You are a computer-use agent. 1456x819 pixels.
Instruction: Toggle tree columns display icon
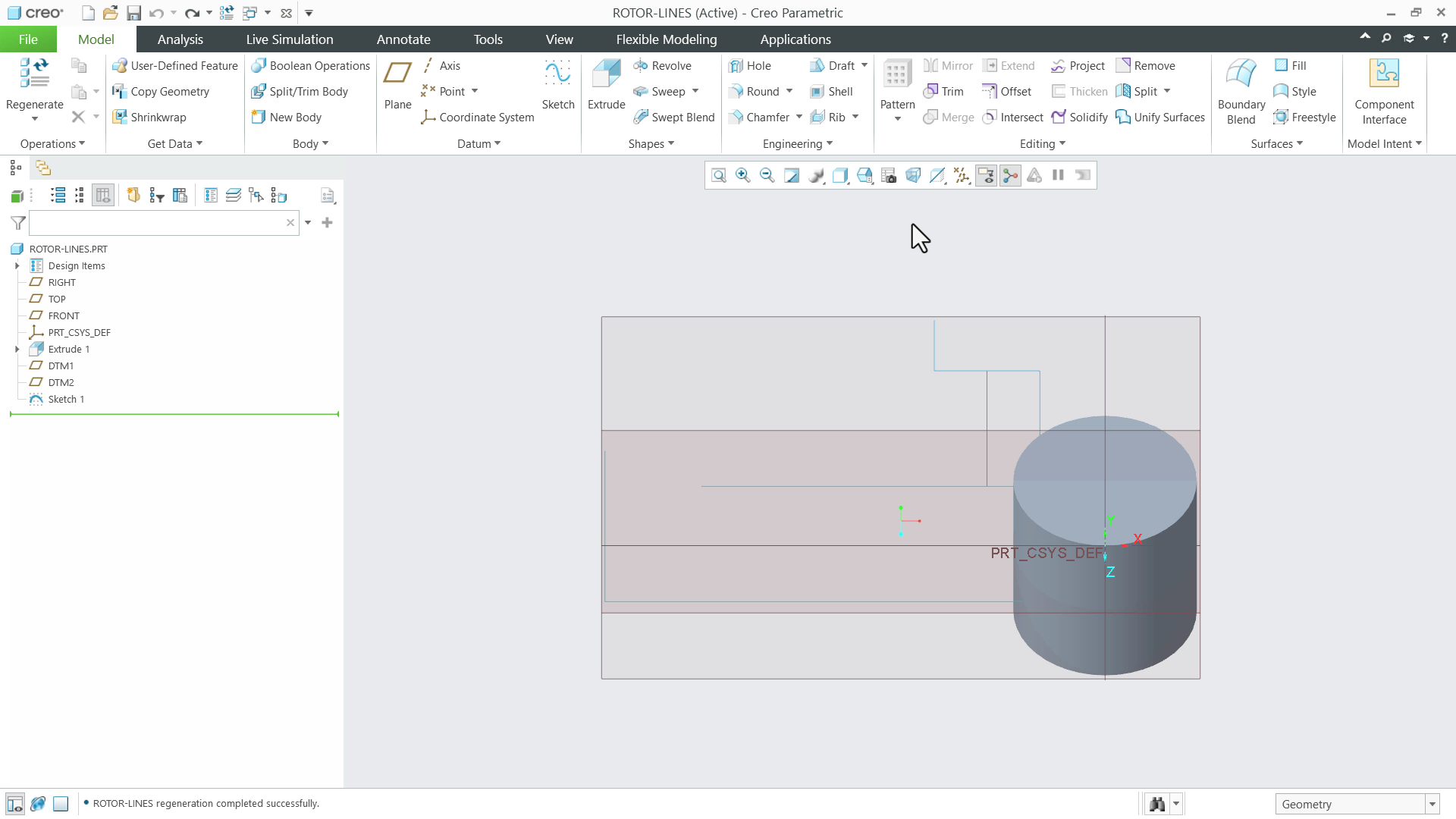[x=103, y=196]
